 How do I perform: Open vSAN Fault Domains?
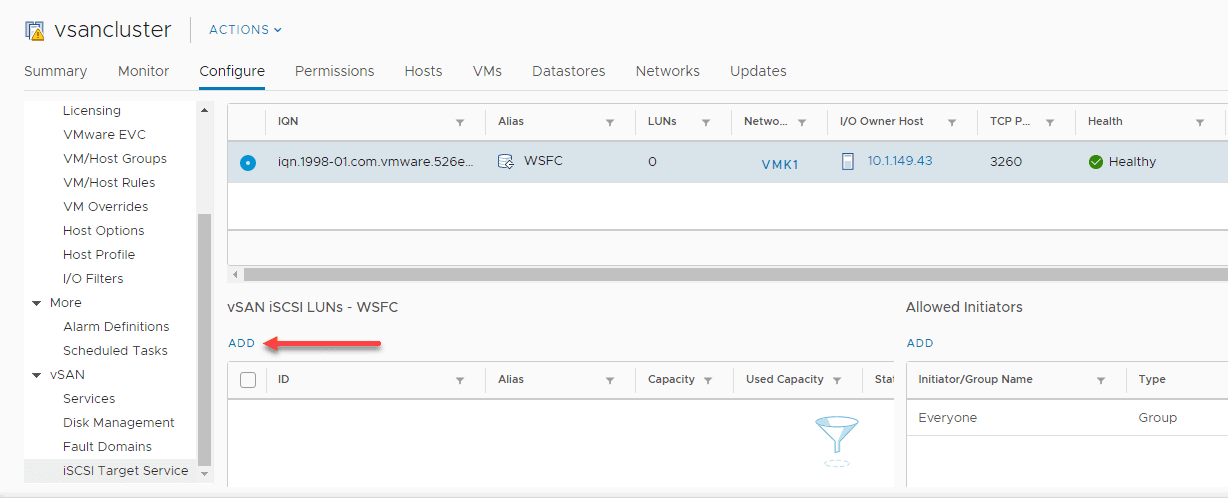tap(107, 447)
